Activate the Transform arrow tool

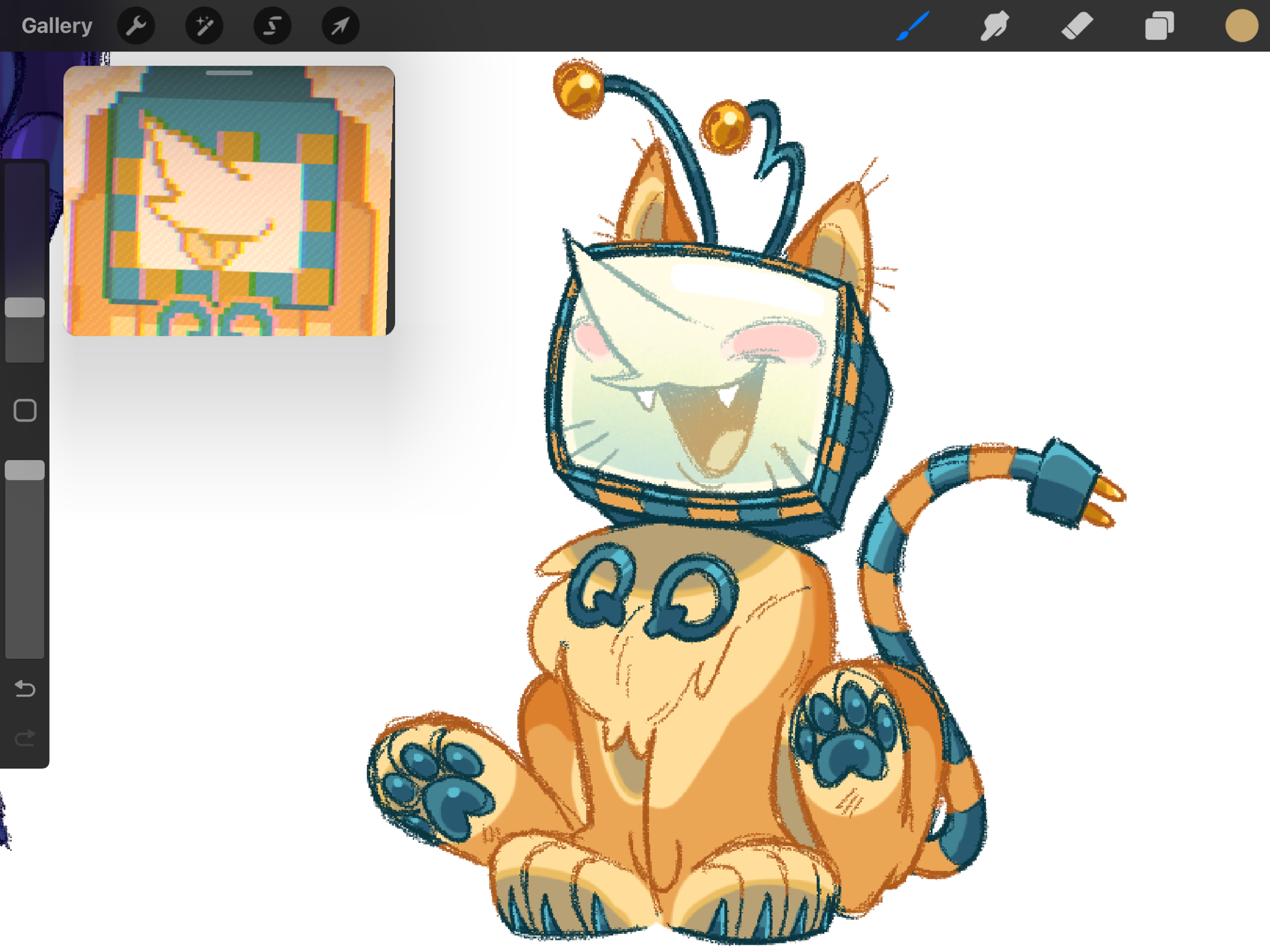pos(340,26)
